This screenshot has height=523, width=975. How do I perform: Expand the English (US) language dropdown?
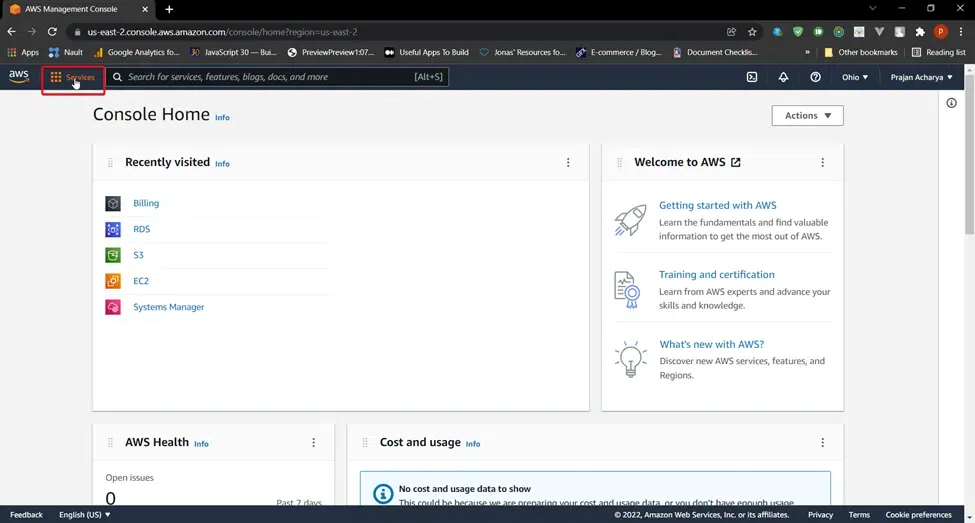click(x=85, y=515)
